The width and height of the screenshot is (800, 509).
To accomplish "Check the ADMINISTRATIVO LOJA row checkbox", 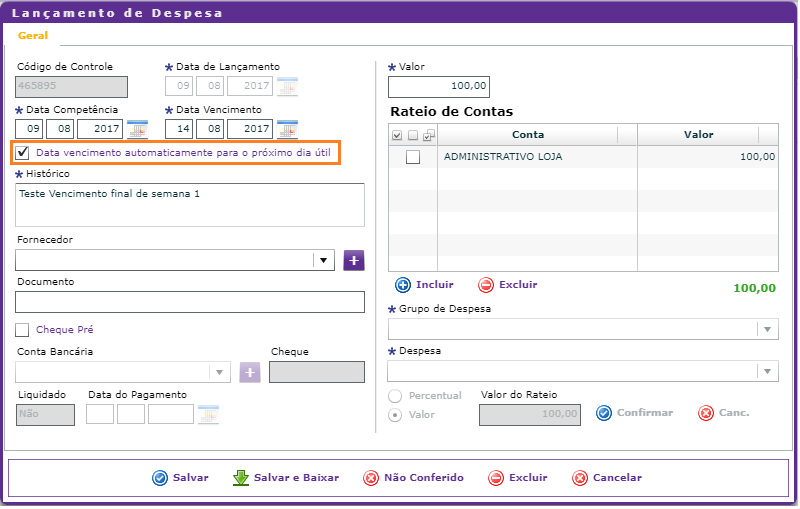I will pos(413,157).
